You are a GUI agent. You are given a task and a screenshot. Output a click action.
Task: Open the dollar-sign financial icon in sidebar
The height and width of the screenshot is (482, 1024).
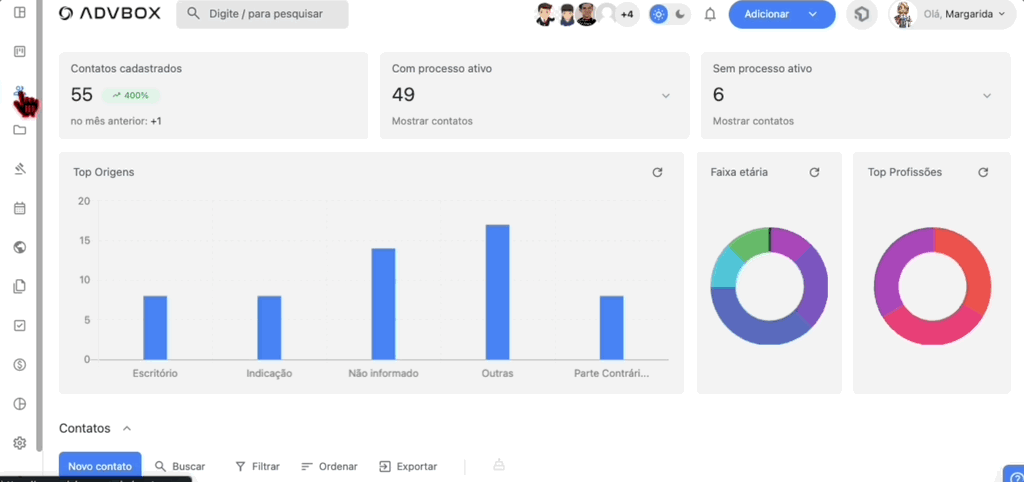click(x=19, y=365)
